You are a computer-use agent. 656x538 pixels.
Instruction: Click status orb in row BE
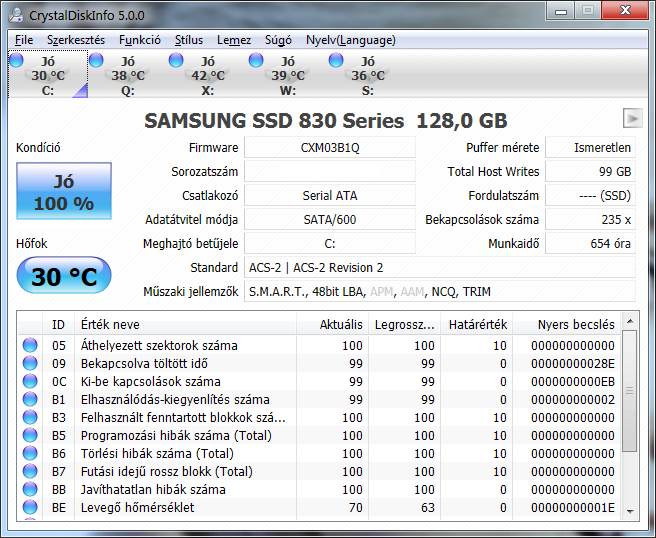(30, 507)
